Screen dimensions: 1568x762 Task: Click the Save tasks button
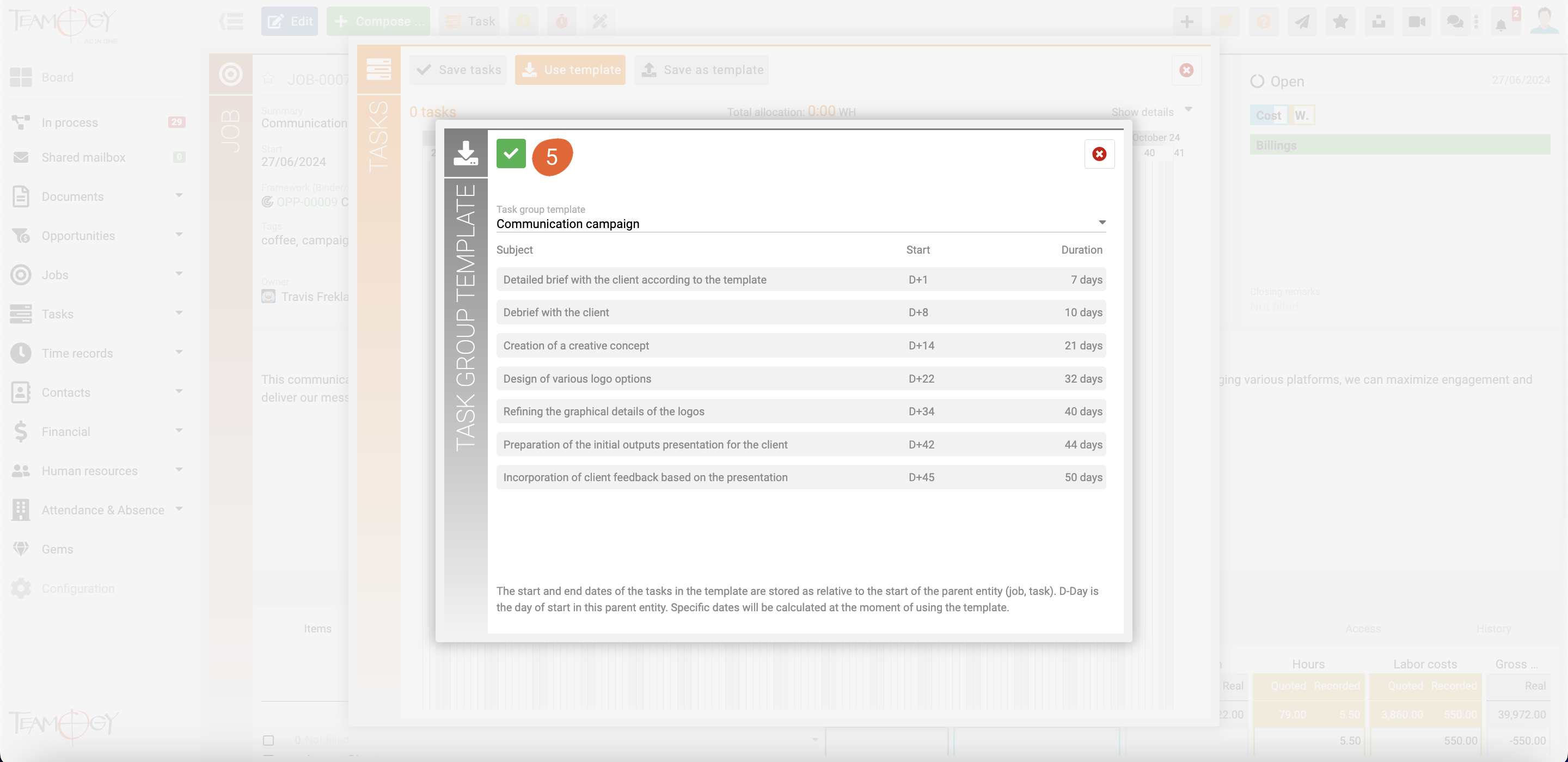tap(458, 70)
